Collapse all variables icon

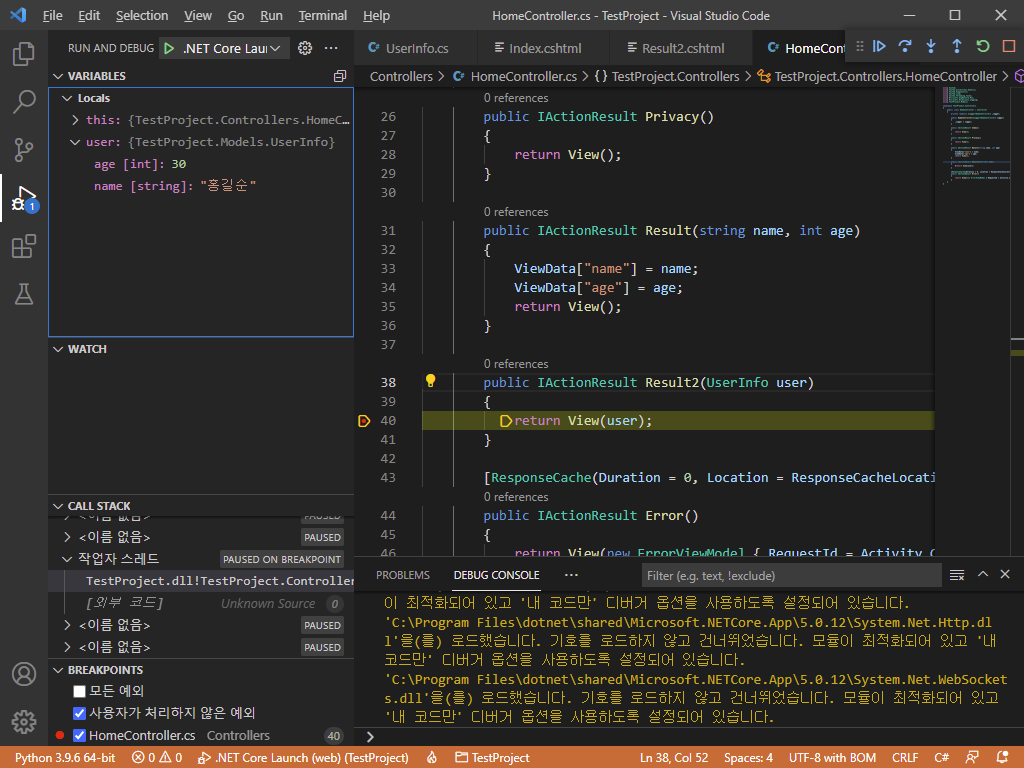pyautogui.click(x=340, y=76)
